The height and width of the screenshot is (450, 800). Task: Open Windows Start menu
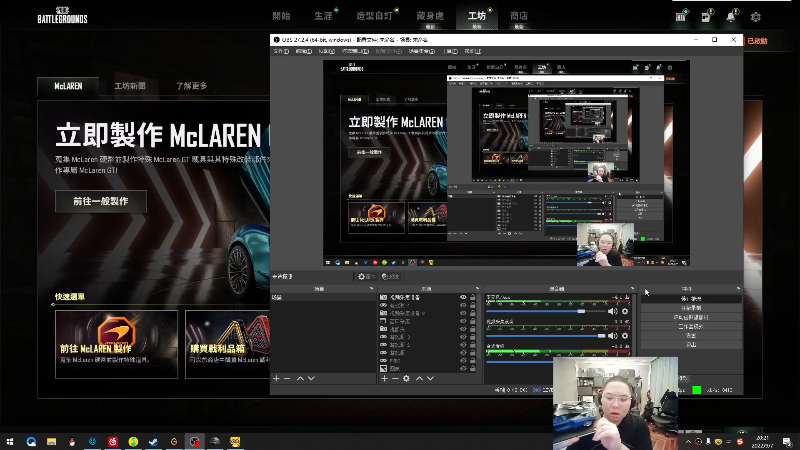coord(10,441)
